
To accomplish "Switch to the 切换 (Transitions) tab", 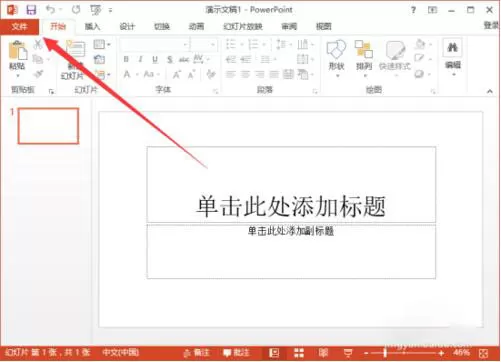I will point(162,27).
